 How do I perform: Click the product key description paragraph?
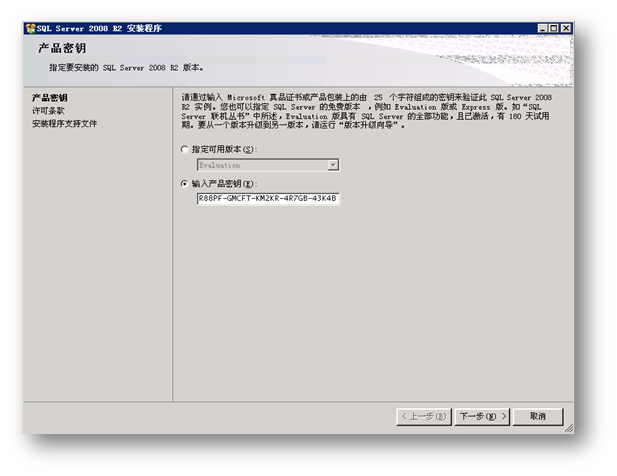(366, 111)
